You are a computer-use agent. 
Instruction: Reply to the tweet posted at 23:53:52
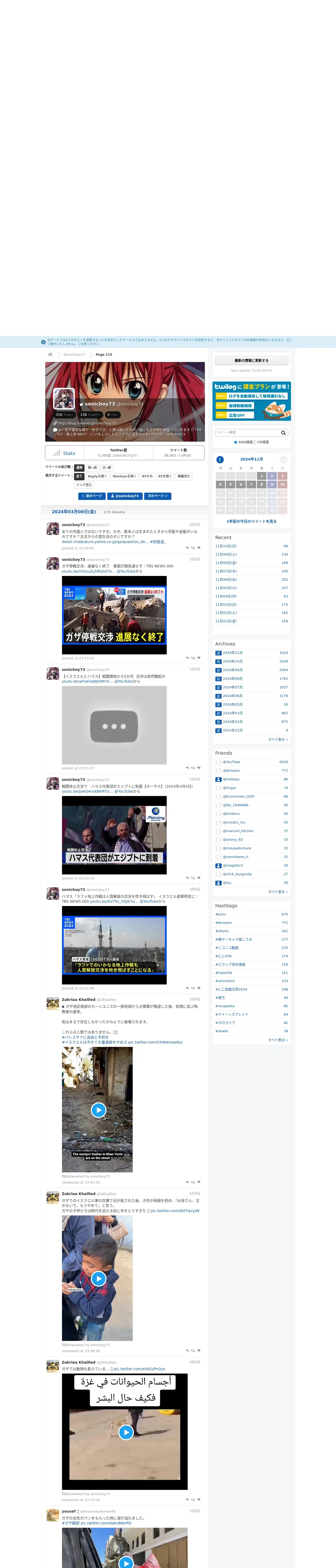pos(187,658)
